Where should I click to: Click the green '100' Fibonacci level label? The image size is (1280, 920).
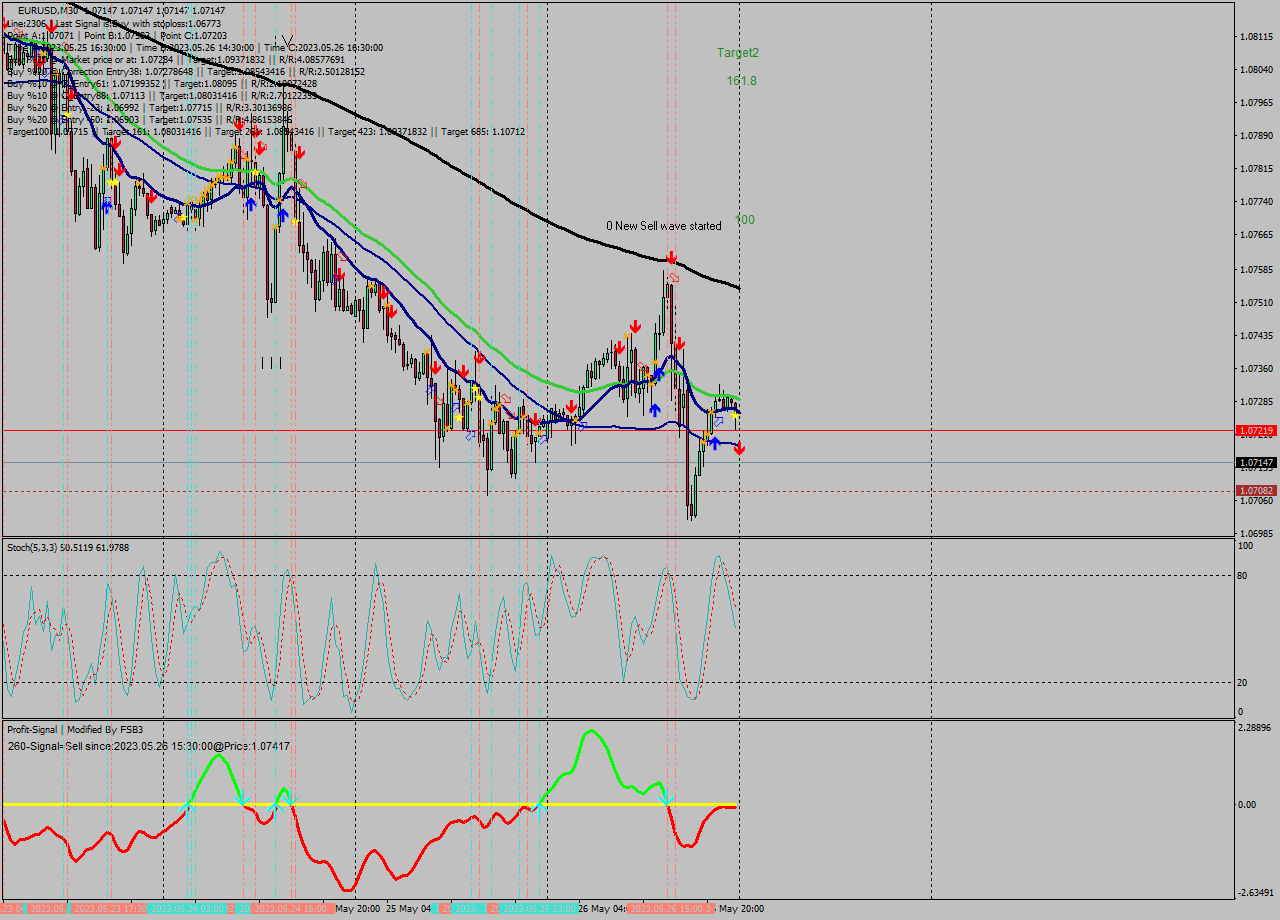click(746, 220)
